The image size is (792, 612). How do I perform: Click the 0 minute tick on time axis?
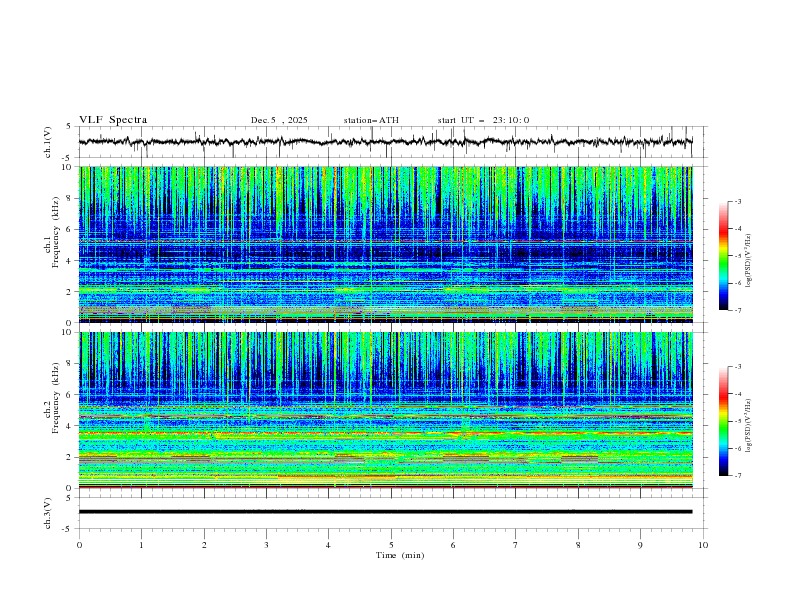[x=79, y=545]
